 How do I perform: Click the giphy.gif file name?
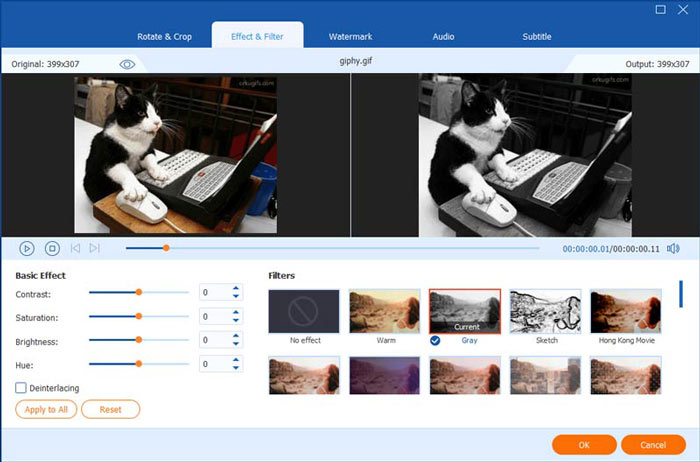pos(356,61)
